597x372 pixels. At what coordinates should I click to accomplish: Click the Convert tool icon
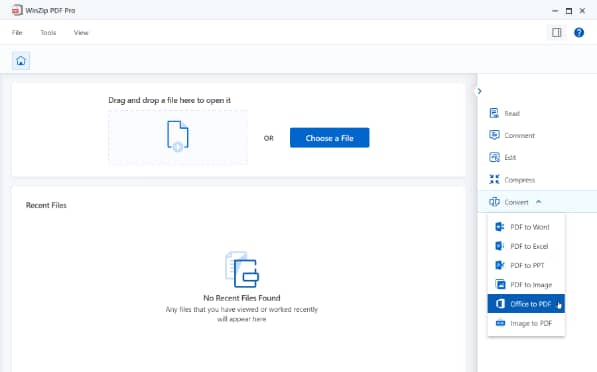click(494, 202)
